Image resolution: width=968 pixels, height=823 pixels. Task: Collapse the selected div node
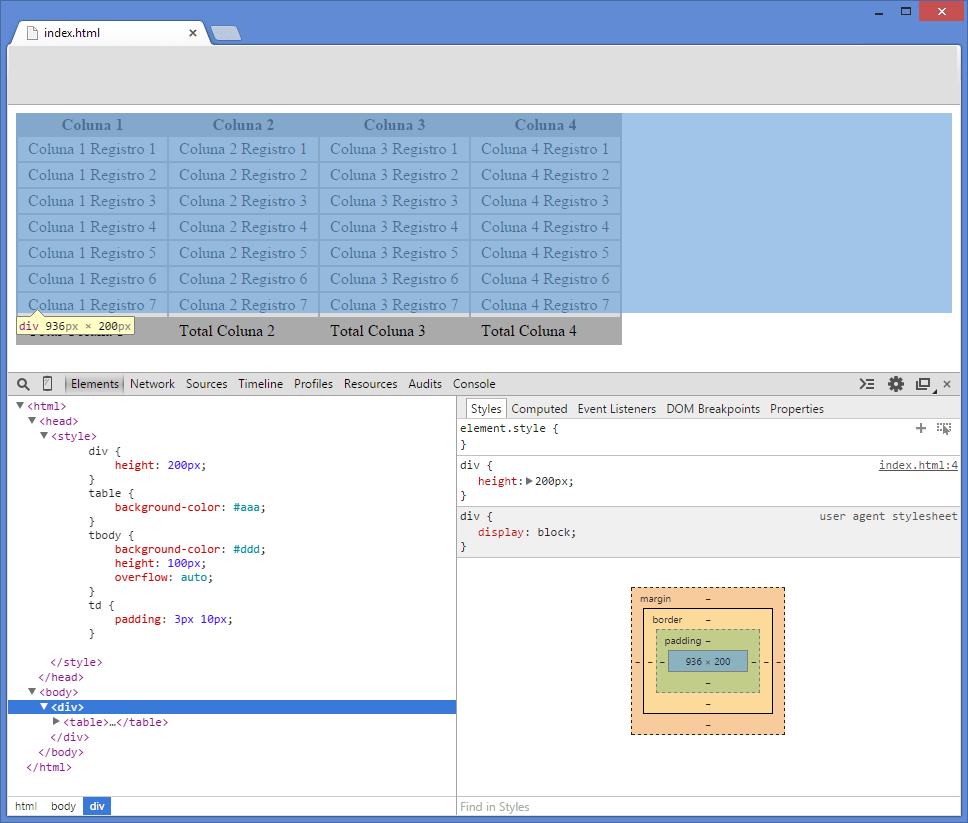(44, 706)
